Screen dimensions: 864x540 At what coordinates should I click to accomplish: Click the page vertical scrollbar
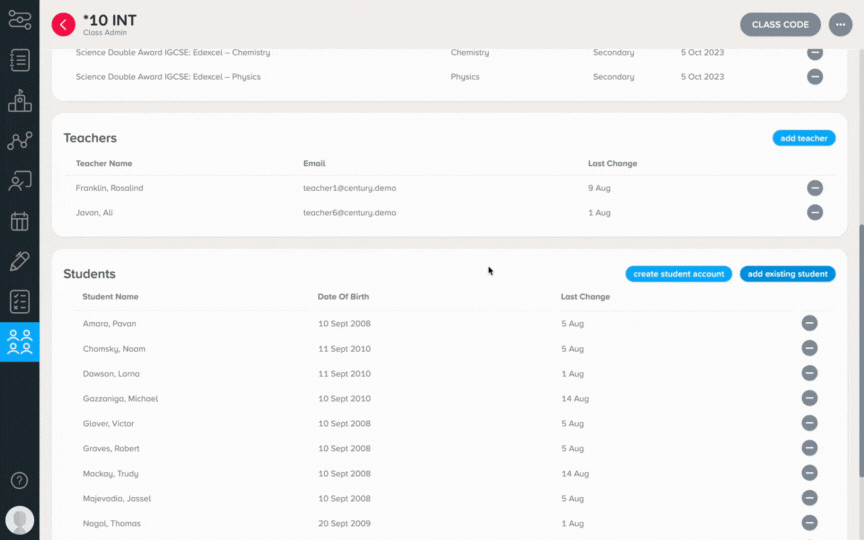coord(861,350)
